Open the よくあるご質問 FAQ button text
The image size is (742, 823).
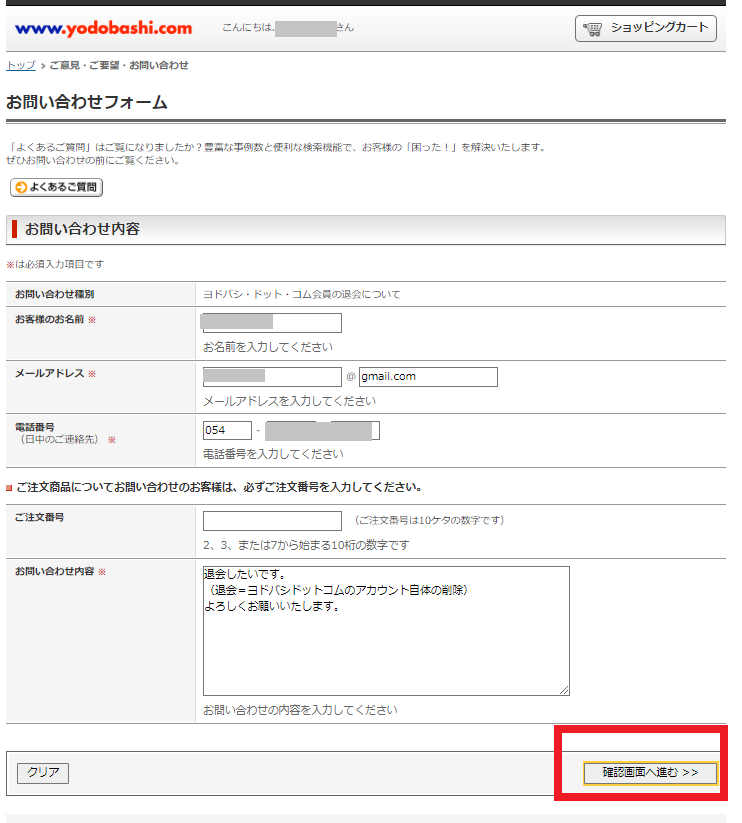point(64,187)
